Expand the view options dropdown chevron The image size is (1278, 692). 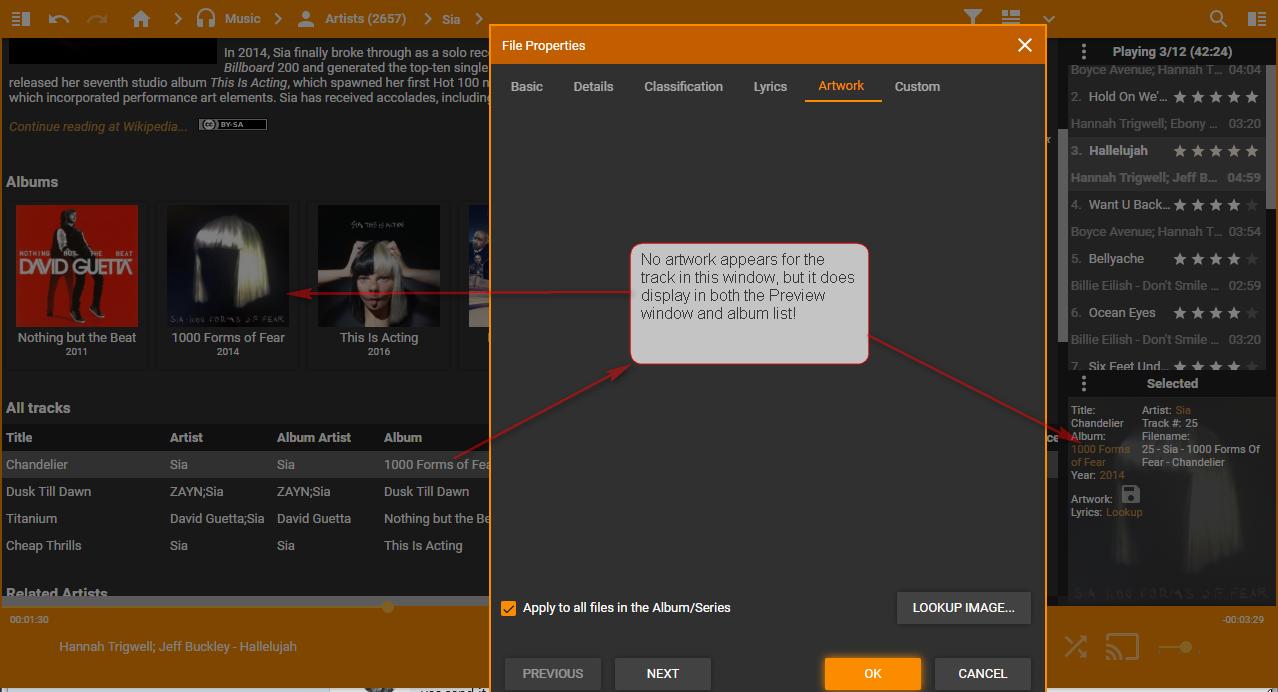pyautogui.click(x=1048, y=19)
